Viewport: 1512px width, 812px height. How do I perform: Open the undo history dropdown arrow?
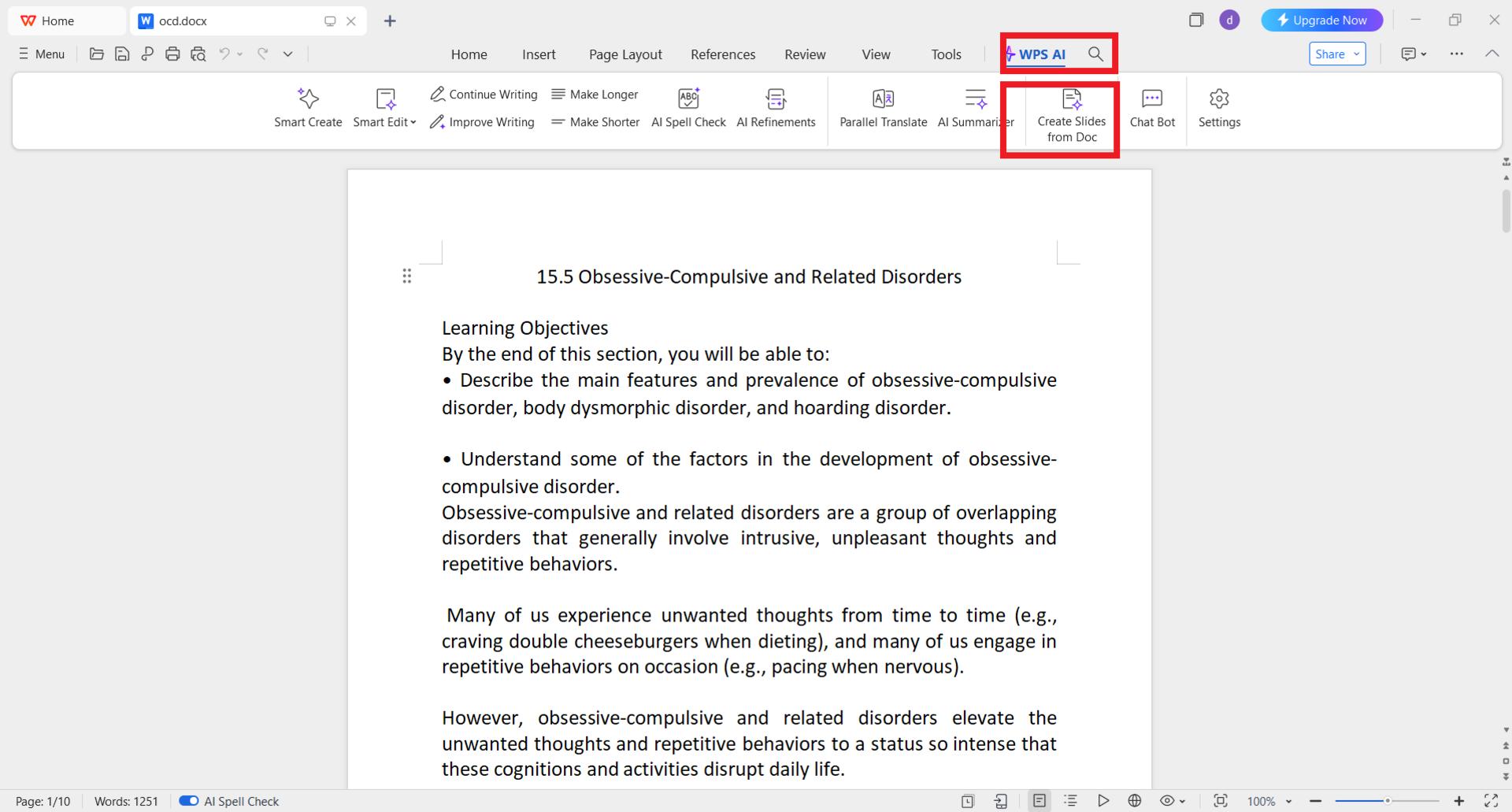coord(240,54)
